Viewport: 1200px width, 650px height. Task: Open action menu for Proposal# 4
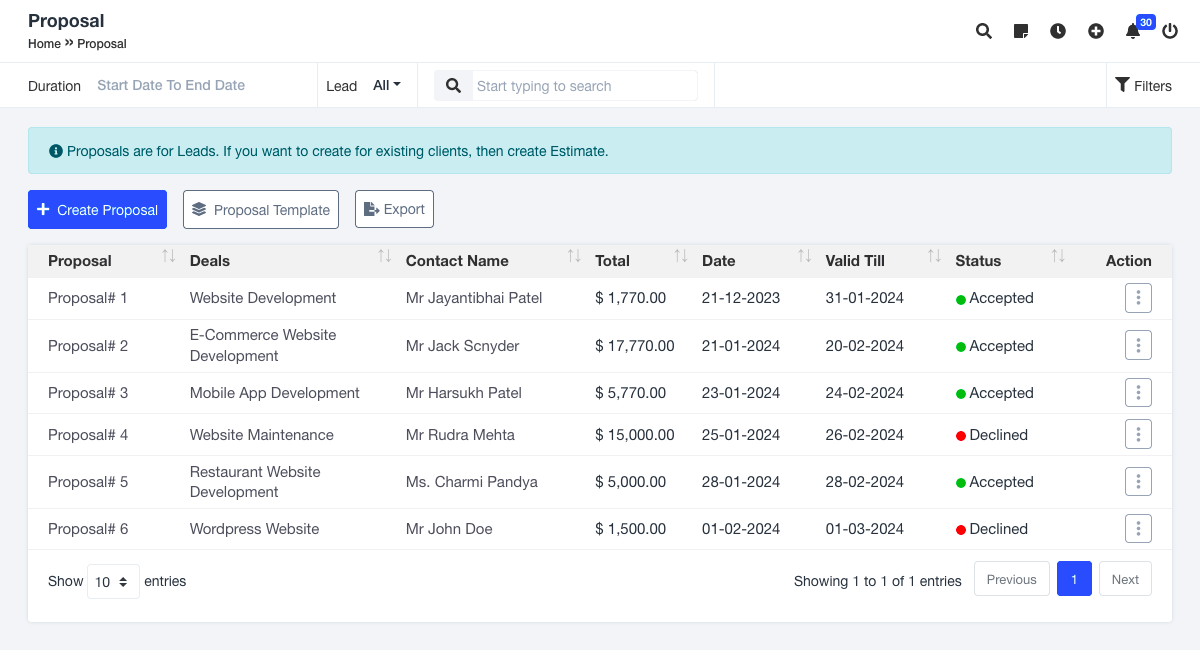pos(1138,435)
